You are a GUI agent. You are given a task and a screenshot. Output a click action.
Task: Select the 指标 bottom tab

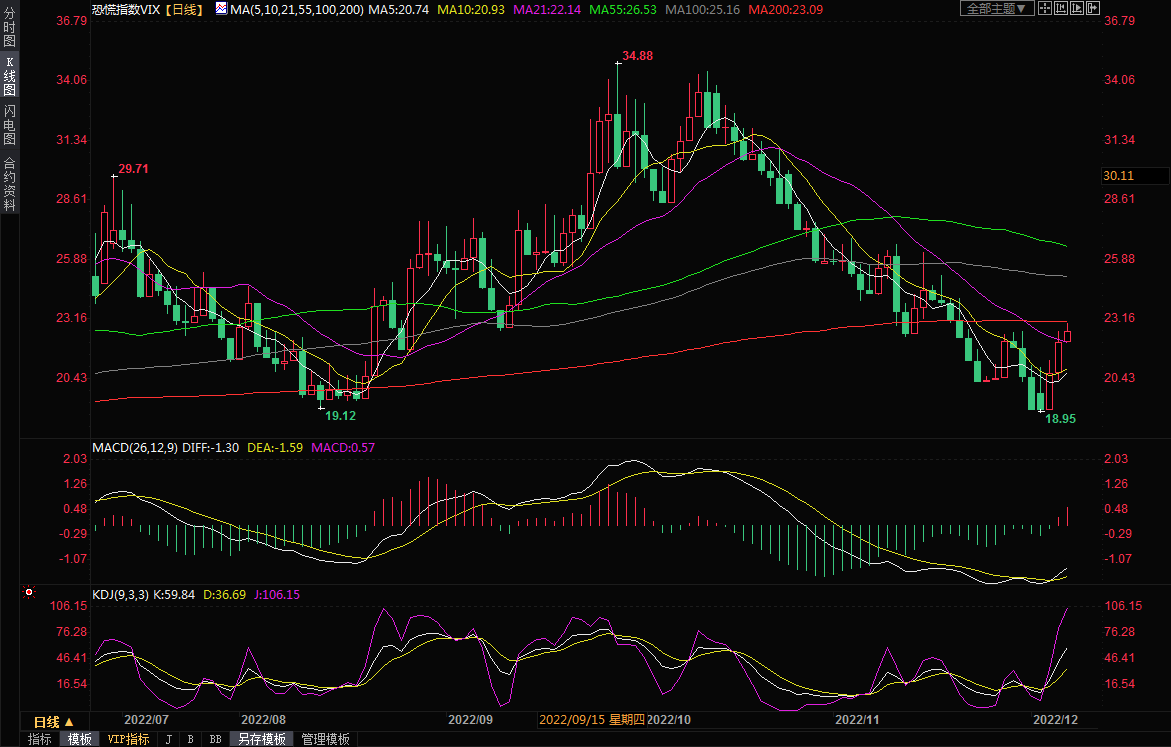coord(40,739)
